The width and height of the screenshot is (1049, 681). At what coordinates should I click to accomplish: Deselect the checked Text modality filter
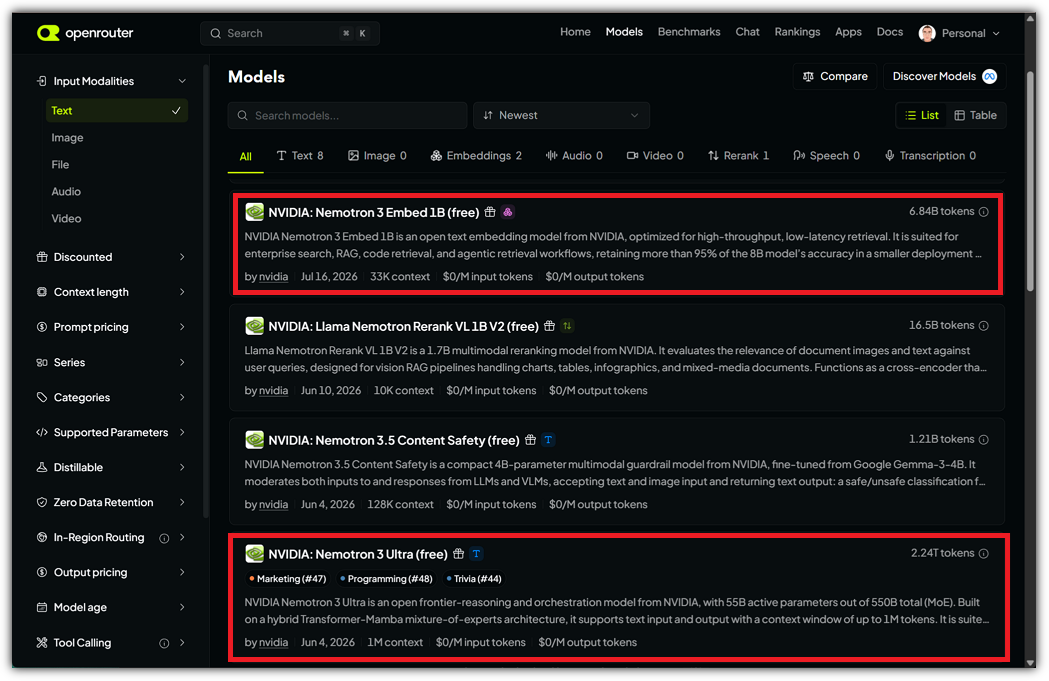(116, 110)
